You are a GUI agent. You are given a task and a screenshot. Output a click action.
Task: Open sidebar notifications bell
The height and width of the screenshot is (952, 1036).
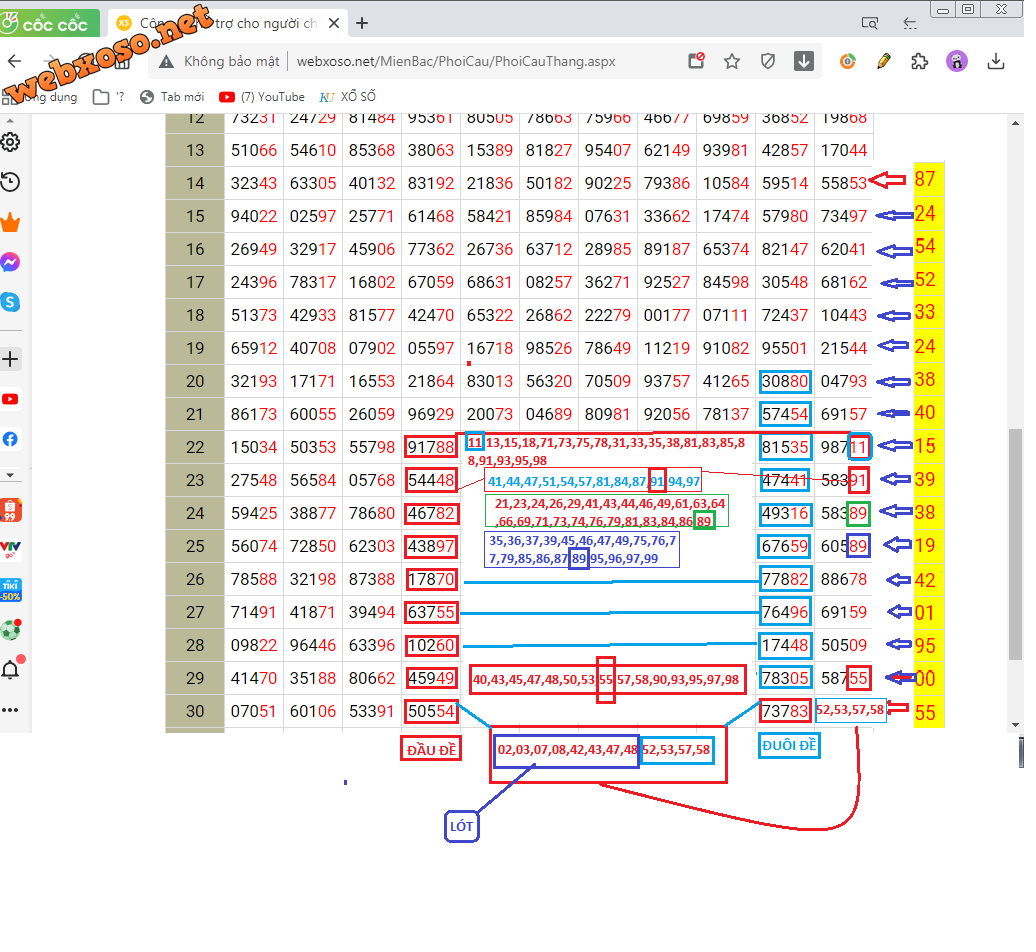pyautogui.click(x=10, y=670)
